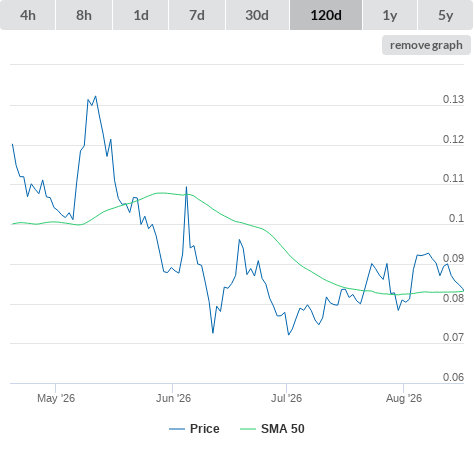Select the 4h time range tab
Screen dimensions: 474x455
28,15
